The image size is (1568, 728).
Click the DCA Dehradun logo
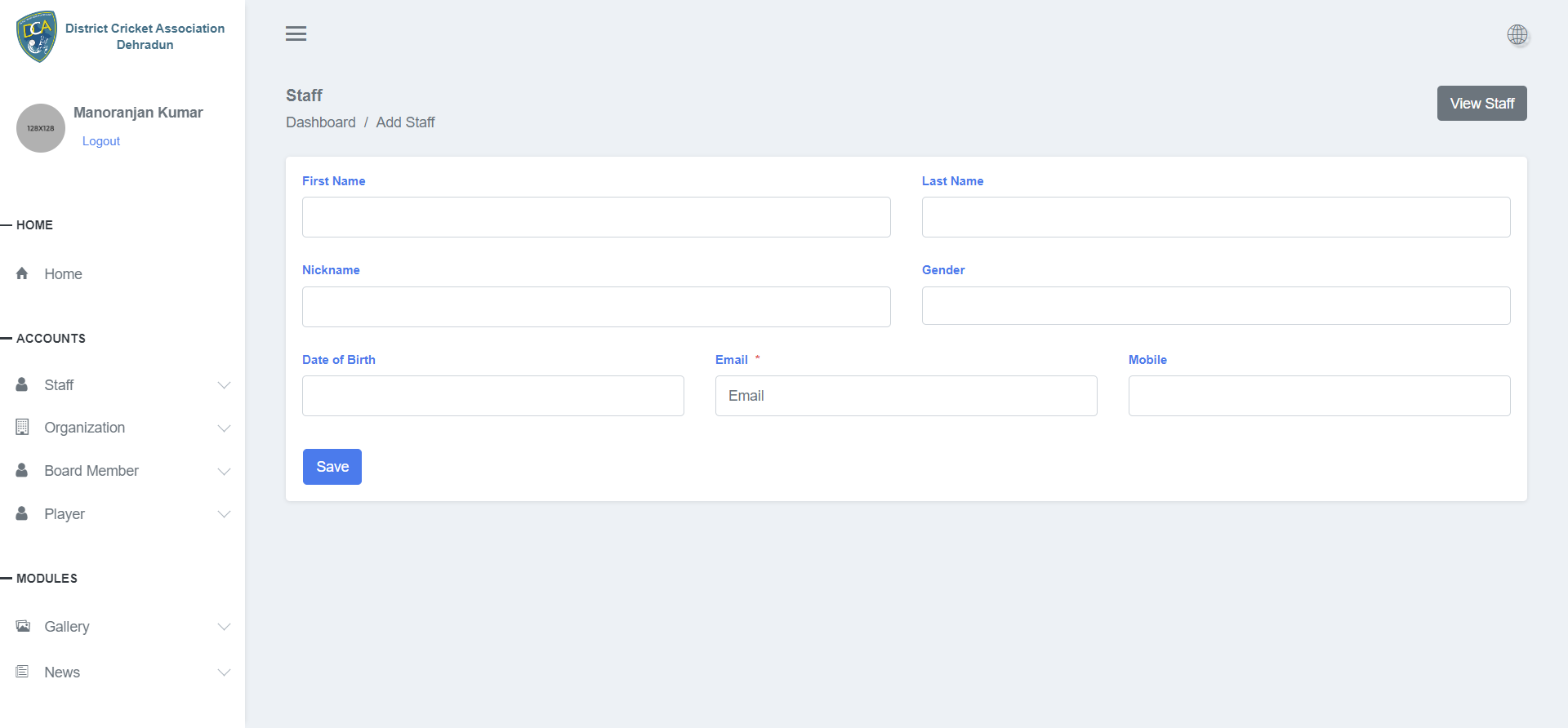click(x=37, y=37)
